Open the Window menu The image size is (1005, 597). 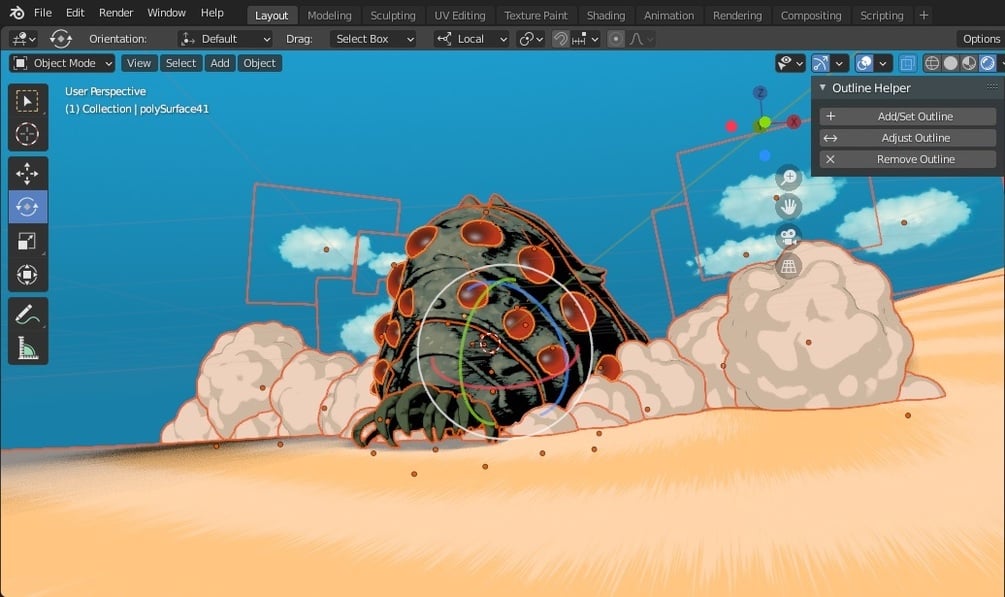click(167, 13)
